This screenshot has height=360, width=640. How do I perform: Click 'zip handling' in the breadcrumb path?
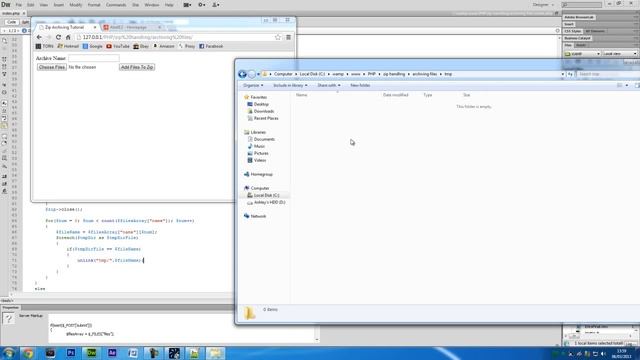[x=394, y=74]
